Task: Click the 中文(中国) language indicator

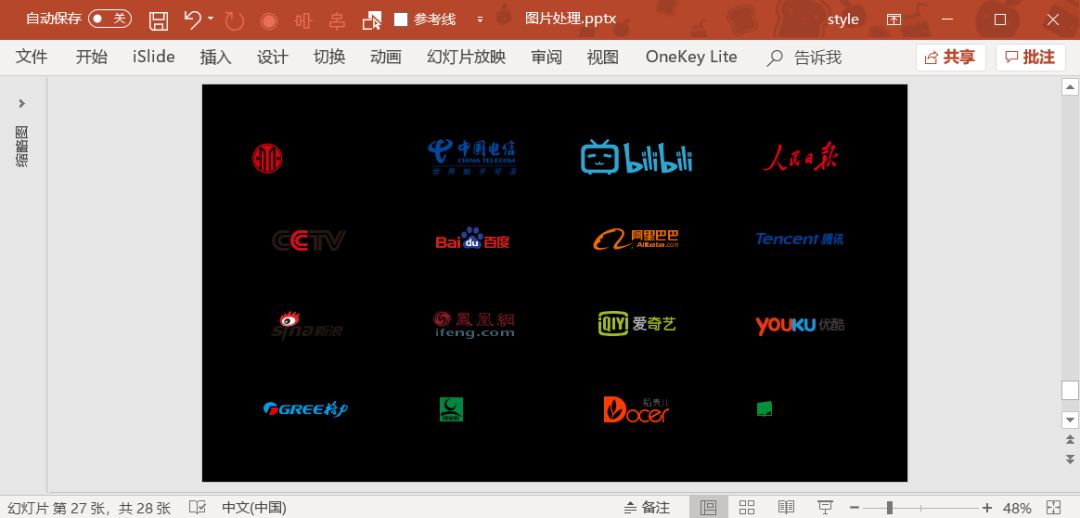Action: click(x=253, y=508)
